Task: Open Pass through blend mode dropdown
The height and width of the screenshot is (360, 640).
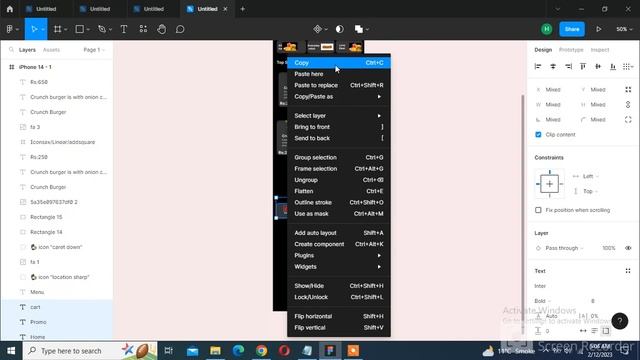Action: coord(564,248)
